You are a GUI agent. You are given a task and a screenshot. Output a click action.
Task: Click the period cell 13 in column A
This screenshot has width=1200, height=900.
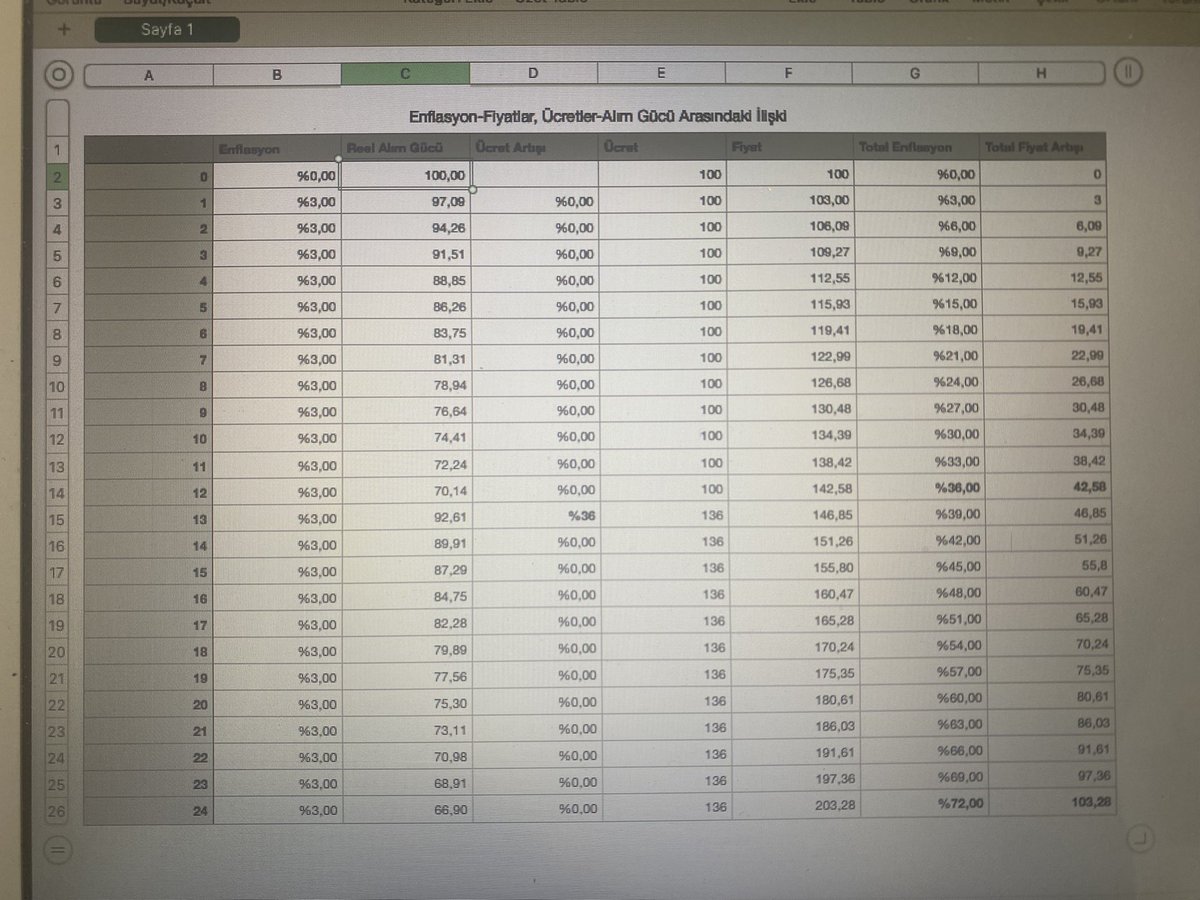[x=149, y=519]
